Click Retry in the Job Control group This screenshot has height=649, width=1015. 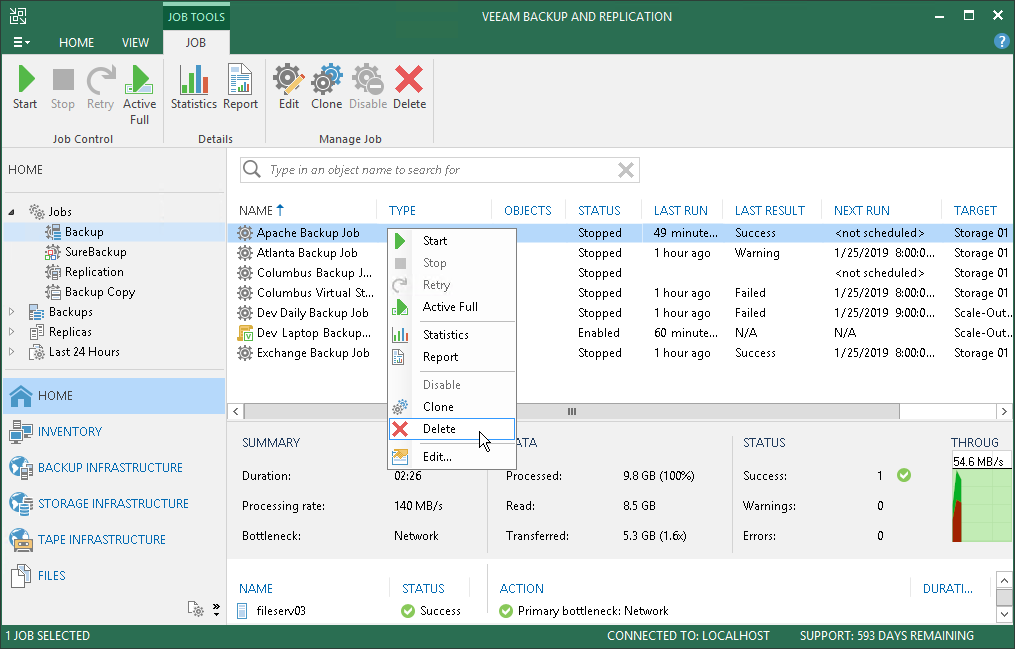[x=100, y=87]
